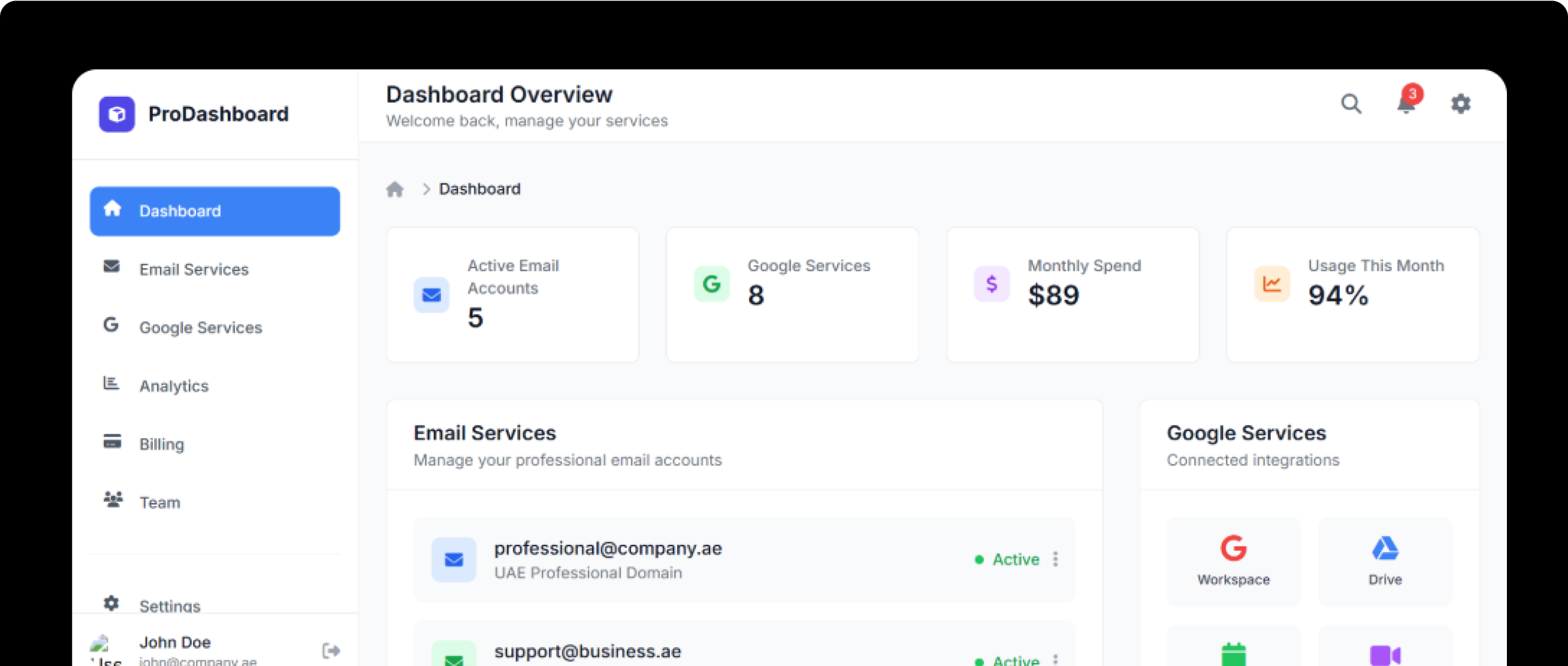
Task: Toggle the Active status on support@business.ae
Action: [x=1009, y=660]
